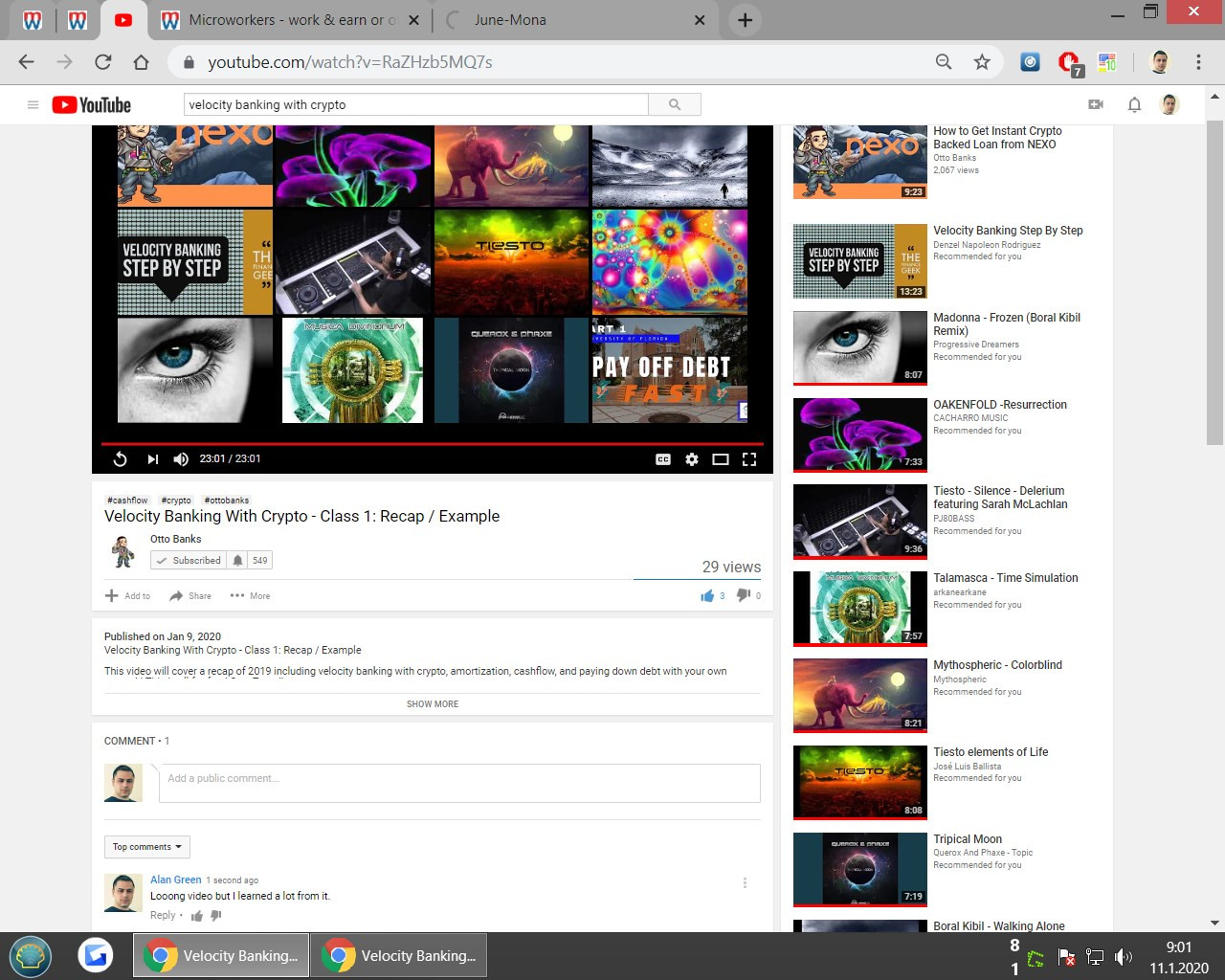Open the Talamasca - Time Simulation thumbnail
The width and height of the screenshot is (1225, 980).
(859, 609)
